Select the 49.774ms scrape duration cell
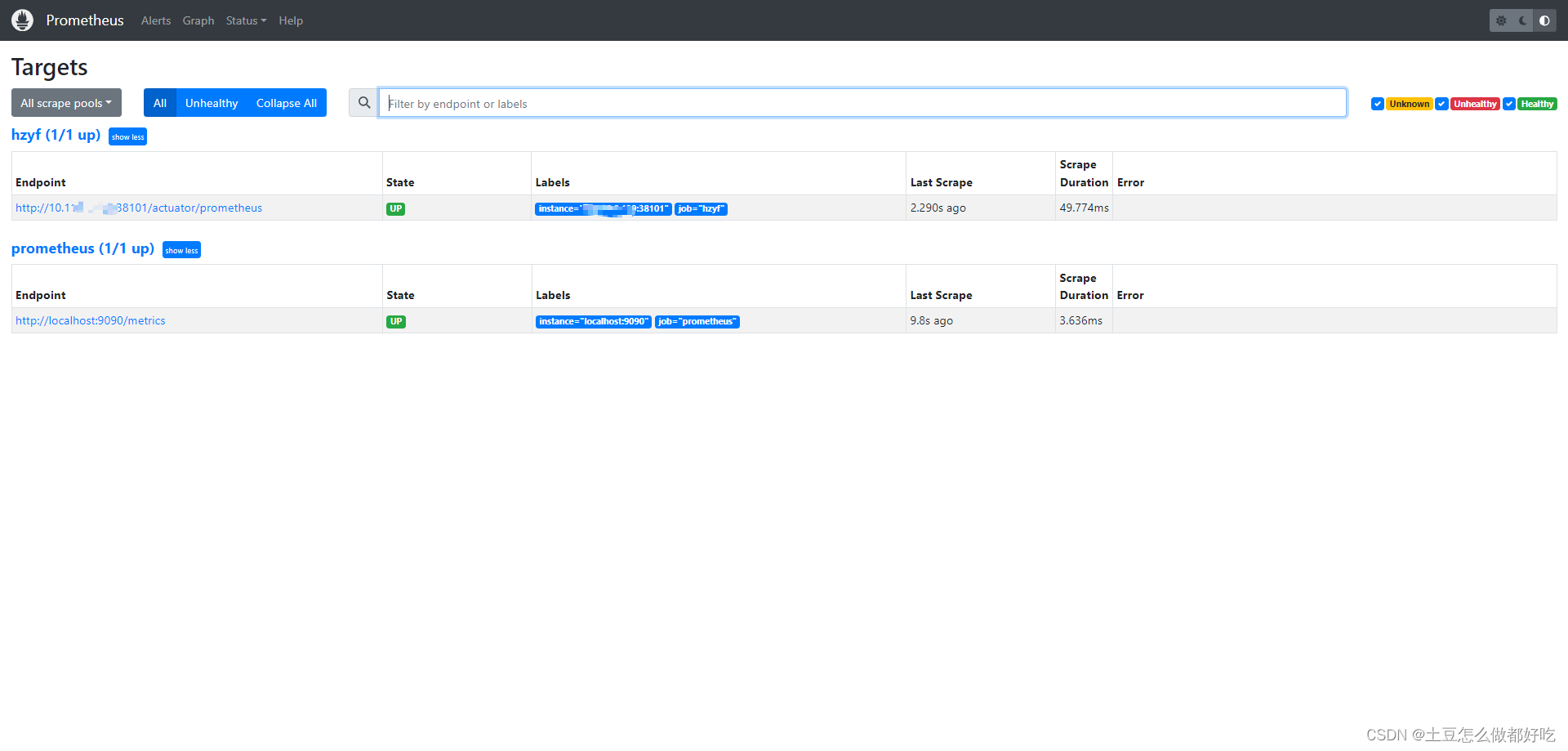The height and width of the screenshot is (751, 1568). (x=1084, y=208)
